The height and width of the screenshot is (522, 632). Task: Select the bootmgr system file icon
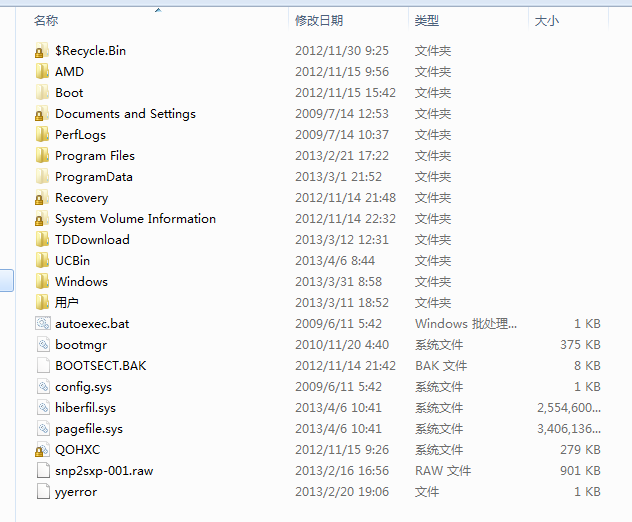tap(43, 345)
